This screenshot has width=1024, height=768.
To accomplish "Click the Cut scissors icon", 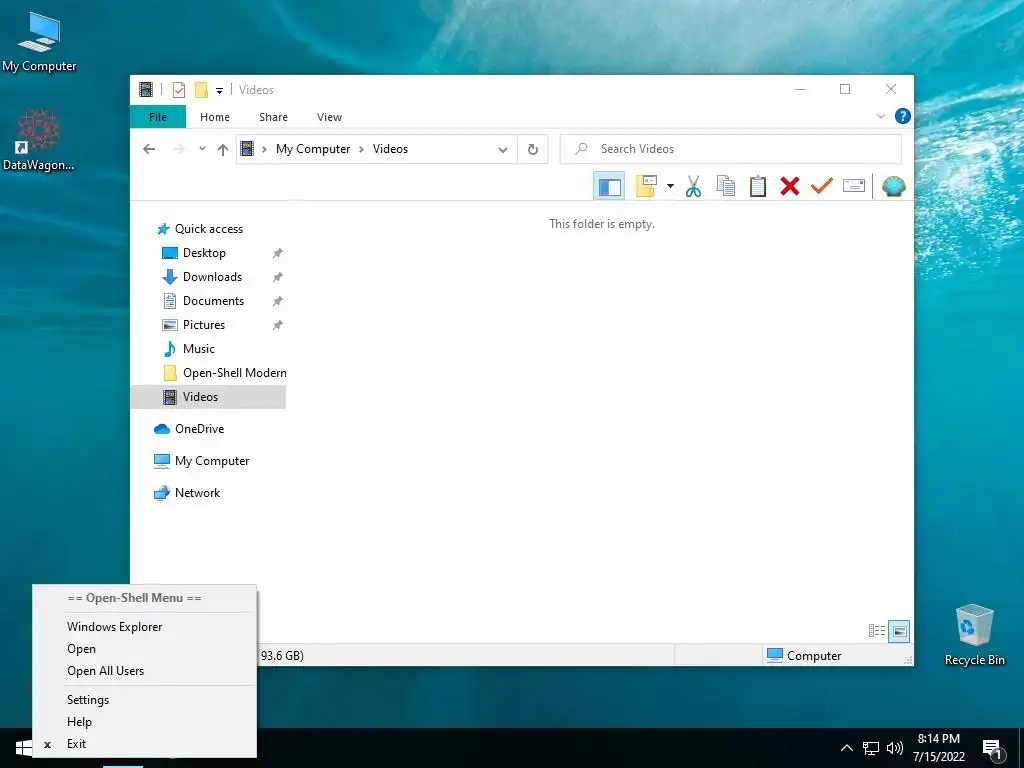I will [694, 186].
